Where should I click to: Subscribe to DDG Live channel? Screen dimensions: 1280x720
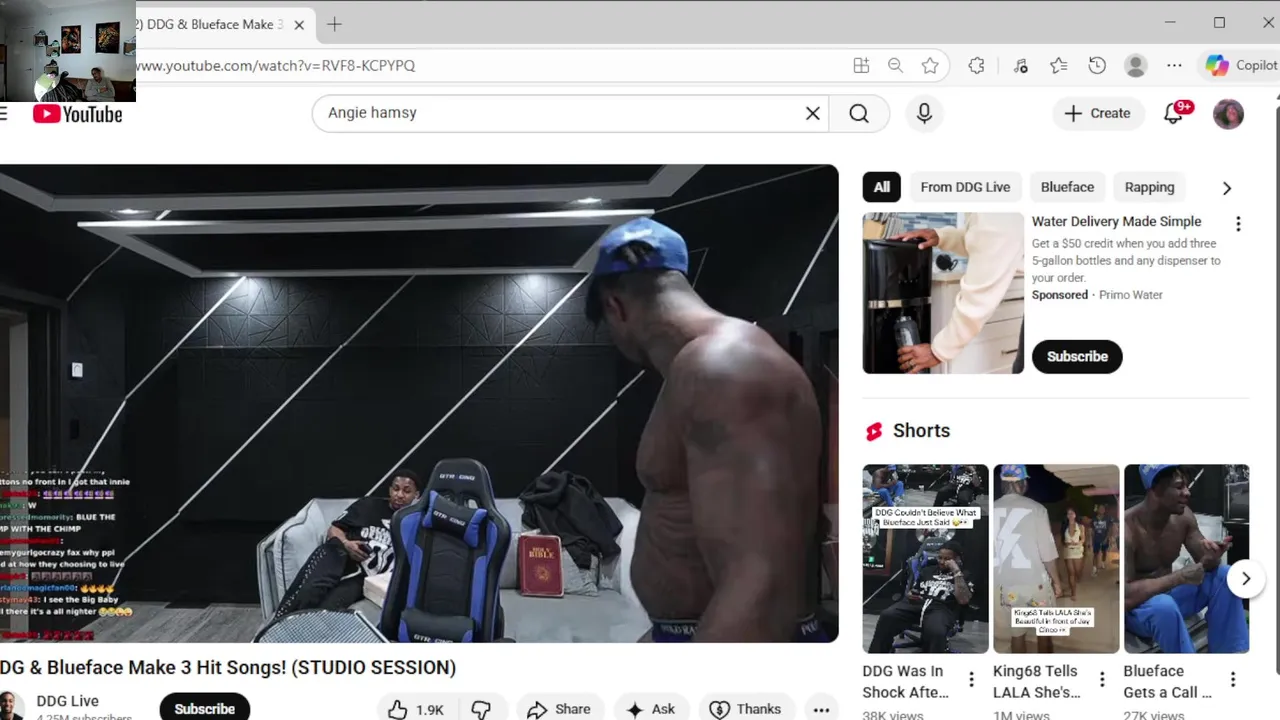204,708
